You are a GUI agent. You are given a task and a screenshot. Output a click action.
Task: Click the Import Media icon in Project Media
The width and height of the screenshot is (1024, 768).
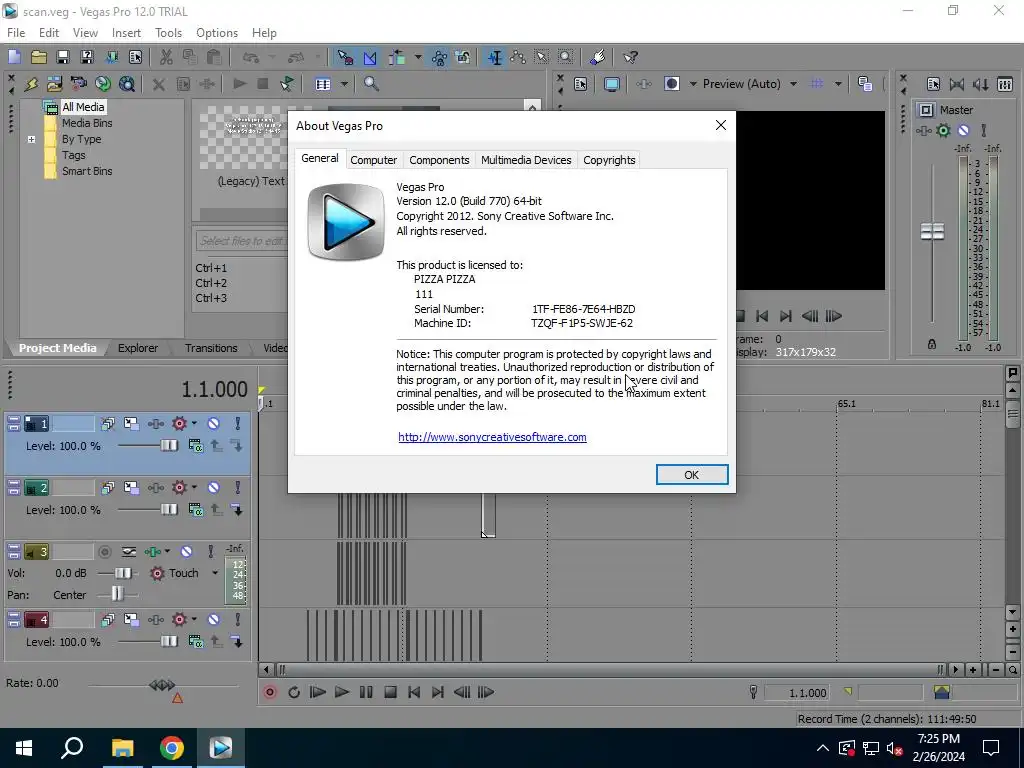click(54, 84)
